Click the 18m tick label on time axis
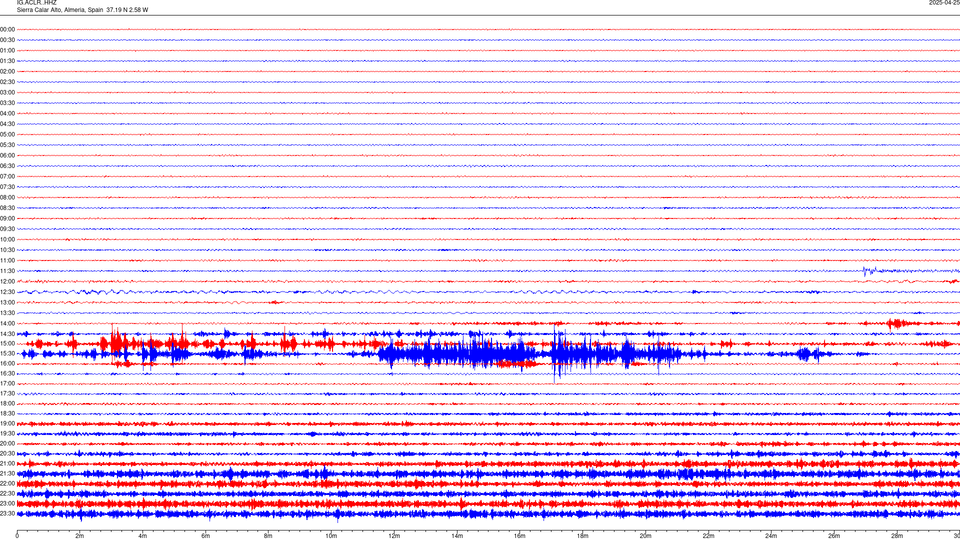Screen dimensions: 960x540 pos(583,536)
